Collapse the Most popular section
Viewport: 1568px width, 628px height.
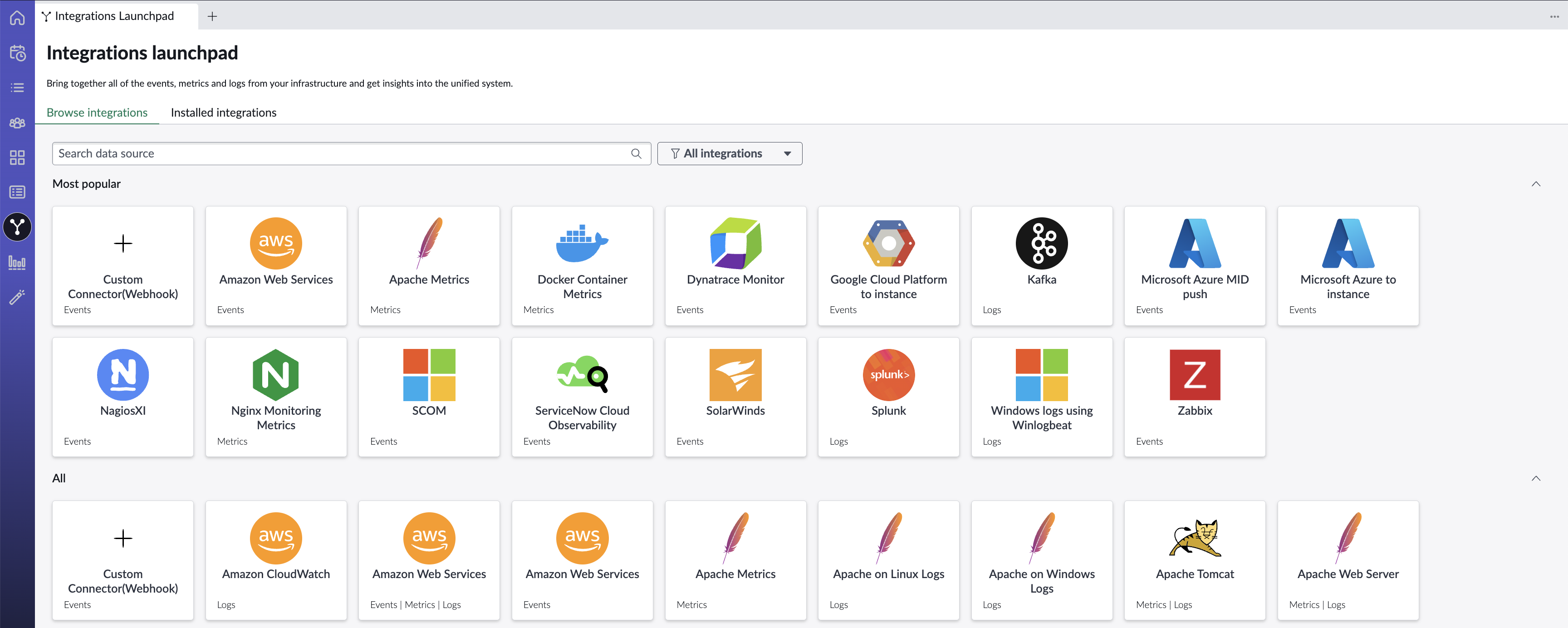pyautogui.click(x=1536, y=184)
